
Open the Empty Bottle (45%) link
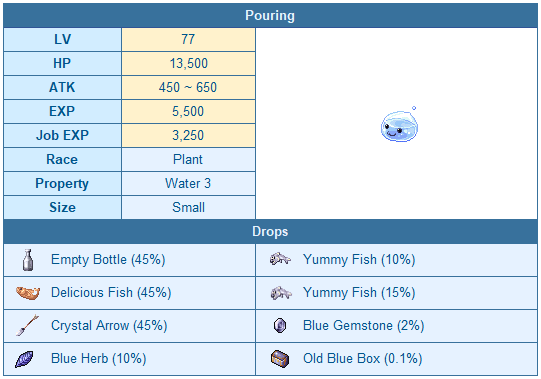tap(108, 260)
